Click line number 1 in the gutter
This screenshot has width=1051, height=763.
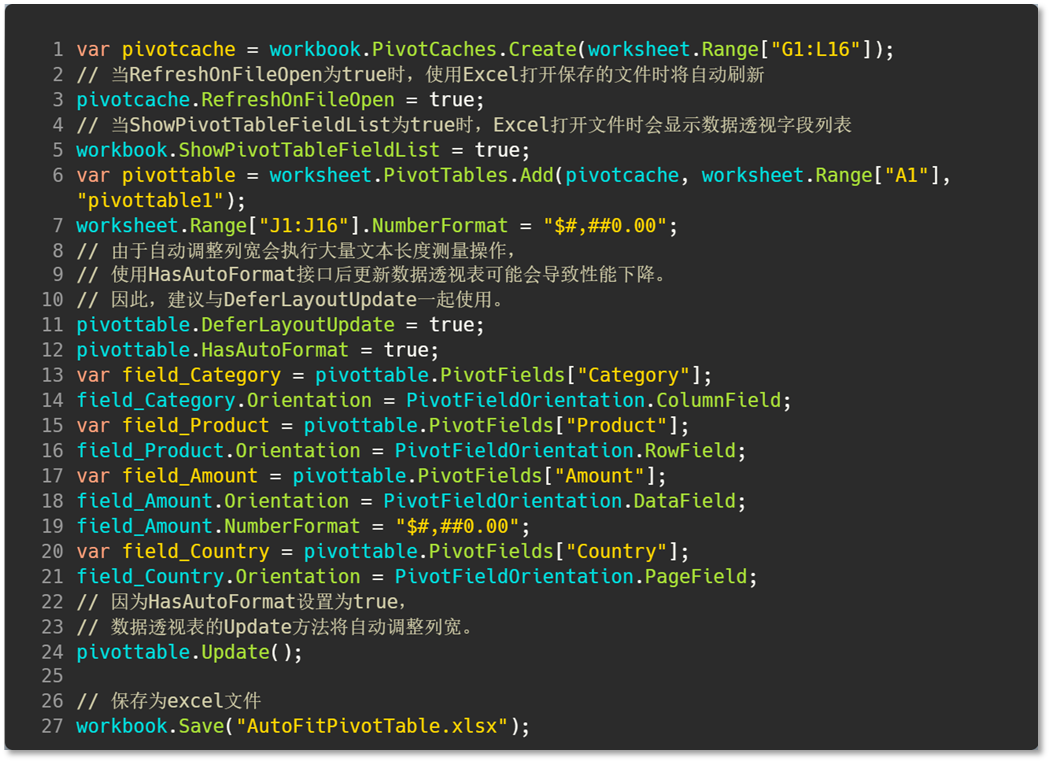coord(57,49)
